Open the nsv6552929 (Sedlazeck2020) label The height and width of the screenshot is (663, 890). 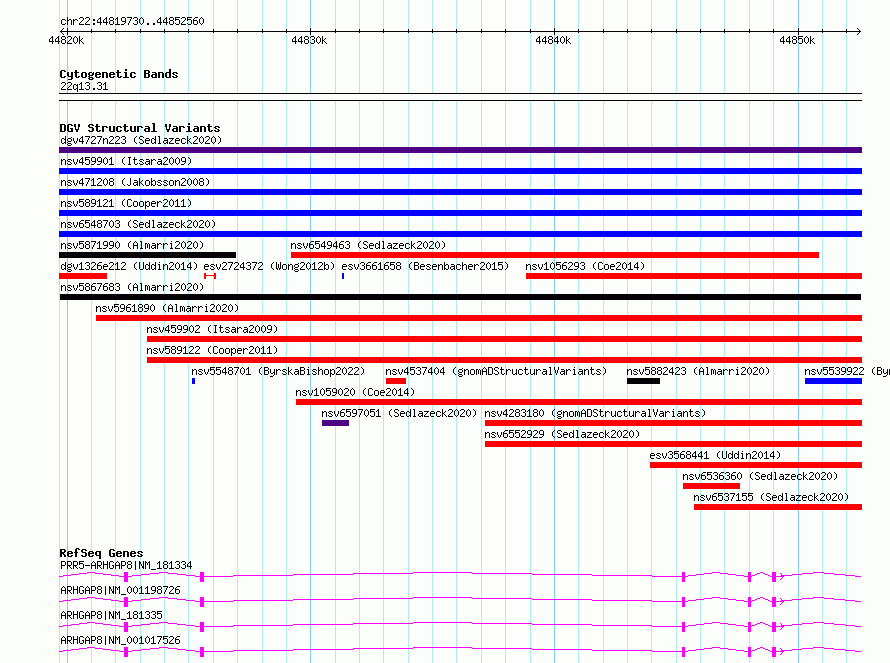click(x=562, y=434)
